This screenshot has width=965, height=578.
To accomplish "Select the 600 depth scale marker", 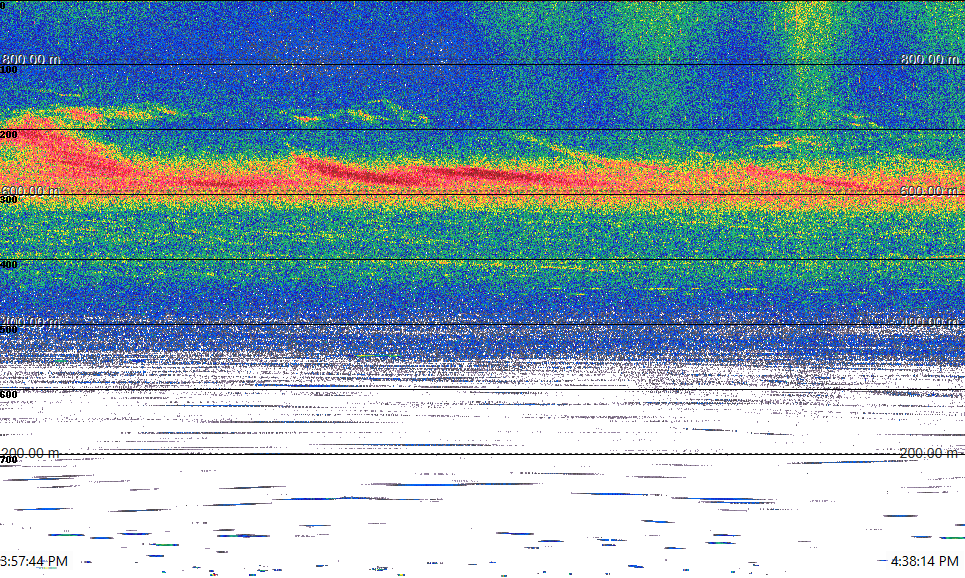I will (9, 395).
